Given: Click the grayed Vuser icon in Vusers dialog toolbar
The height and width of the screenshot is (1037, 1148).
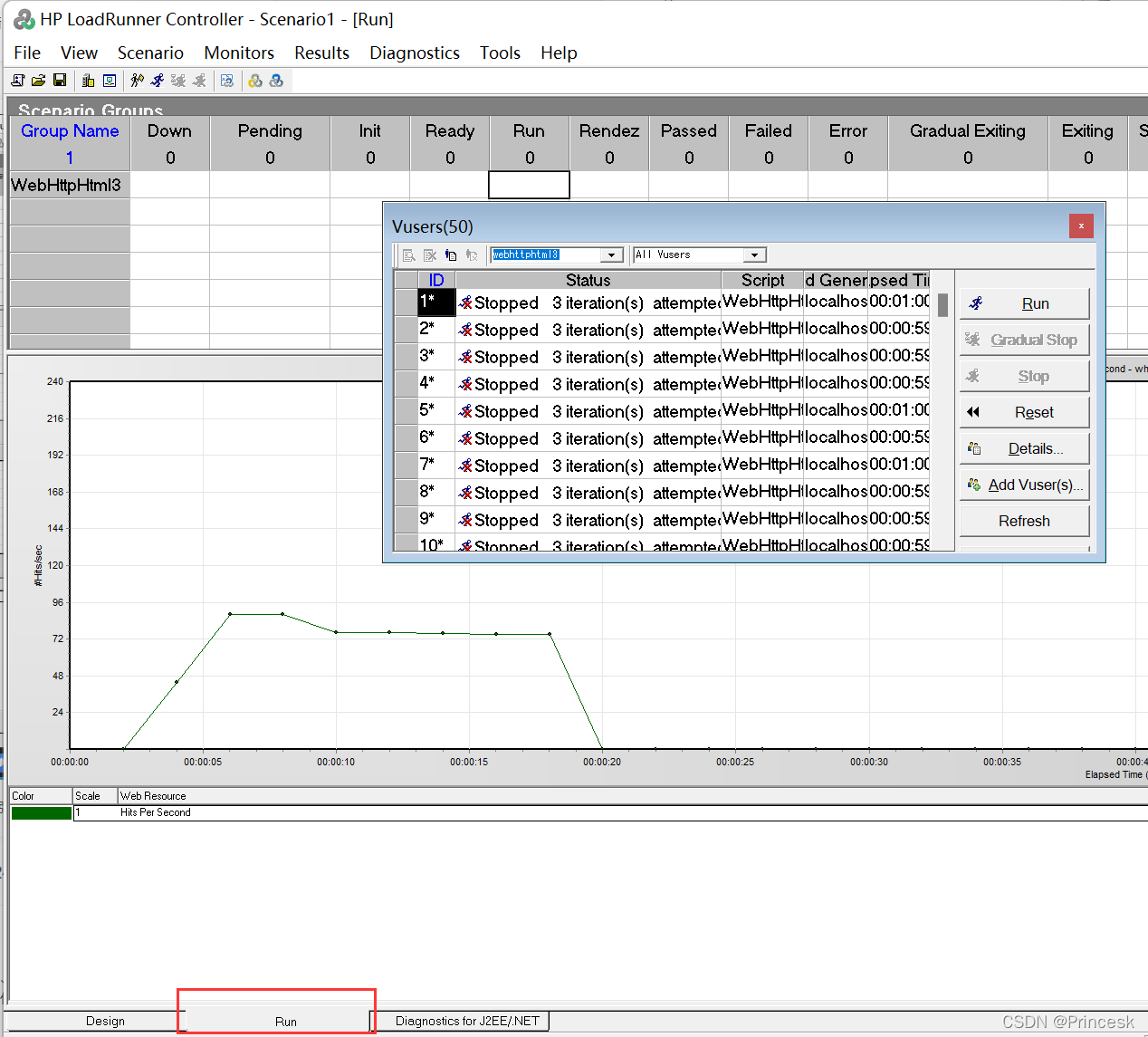Looking at the screenshot, I should tap(472, 255).
